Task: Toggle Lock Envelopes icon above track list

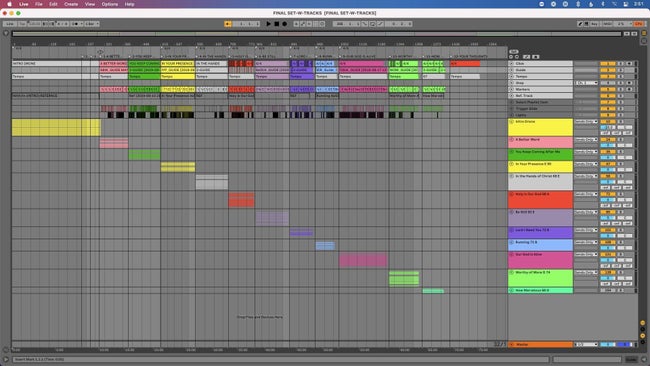Action: [536, 57]
